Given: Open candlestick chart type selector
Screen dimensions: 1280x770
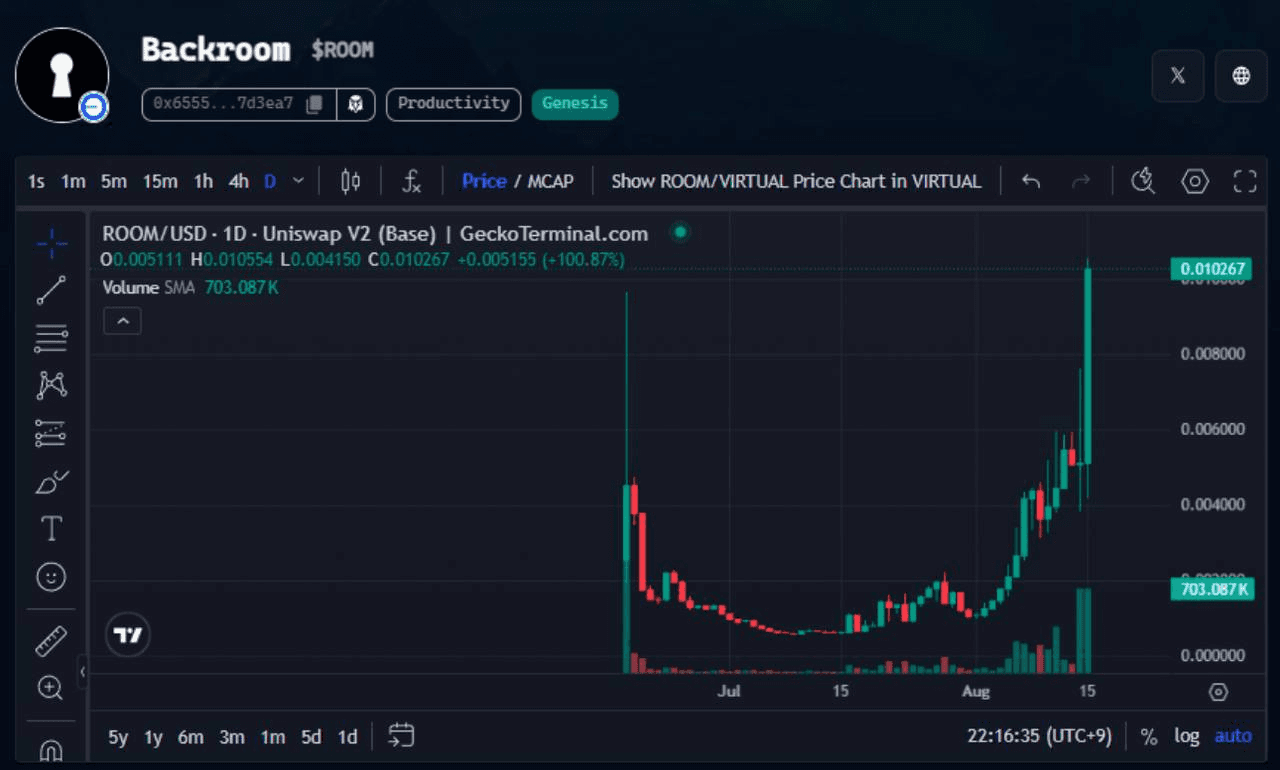Looking at the screenshot, I should coord(350,181).
